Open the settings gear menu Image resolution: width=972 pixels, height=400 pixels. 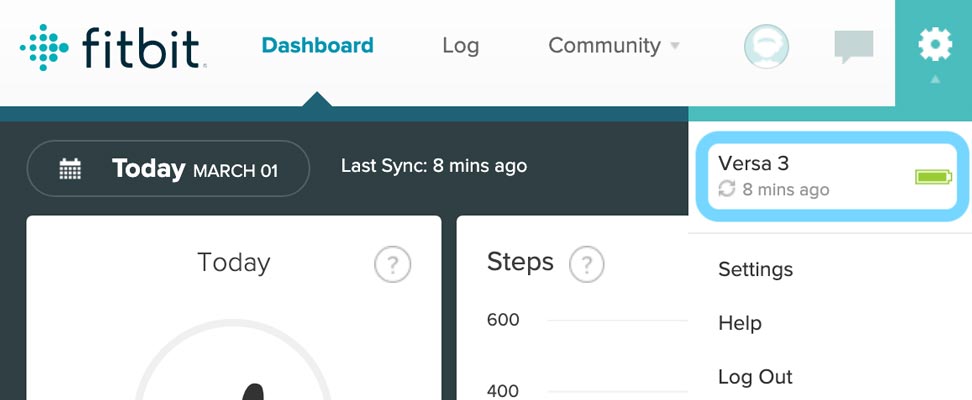[934, 45]
